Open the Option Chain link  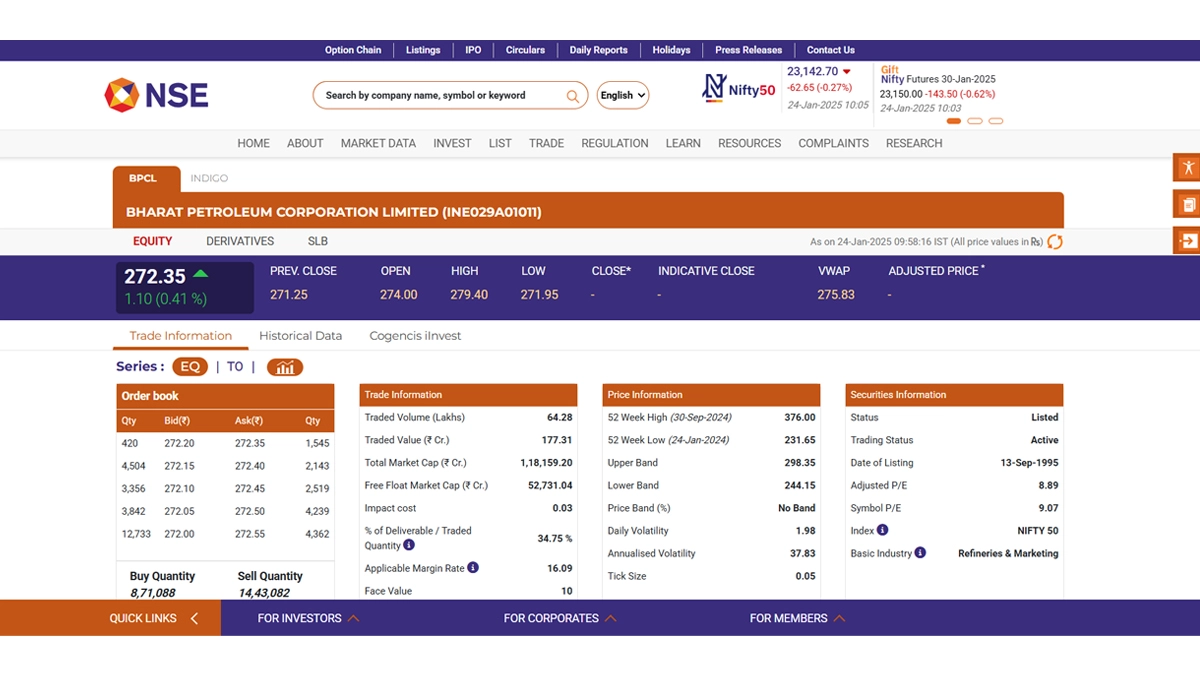(353, 50)
